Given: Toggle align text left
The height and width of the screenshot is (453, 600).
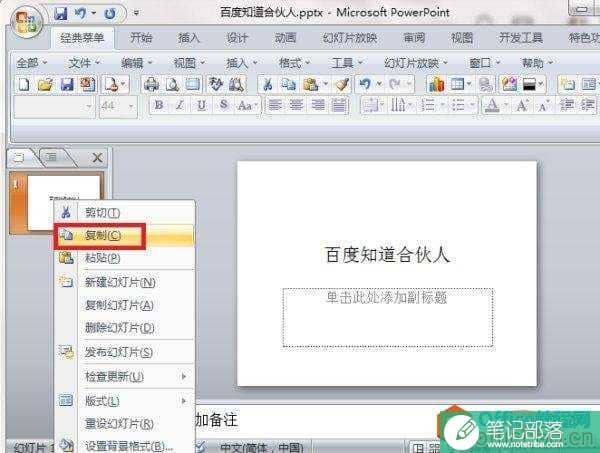Looking at the screenshot, I should pyautogui.click(x=274, y=105).
